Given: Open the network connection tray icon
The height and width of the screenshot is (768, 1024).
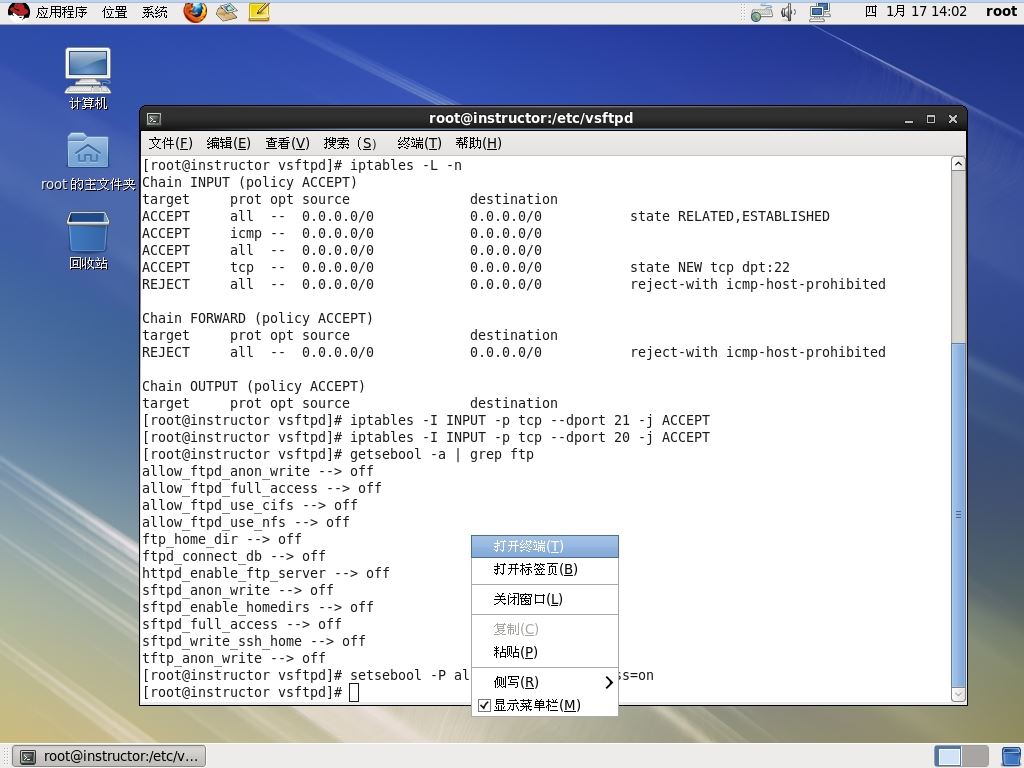Looking at the screenshot, I should (x=761, y=12).
